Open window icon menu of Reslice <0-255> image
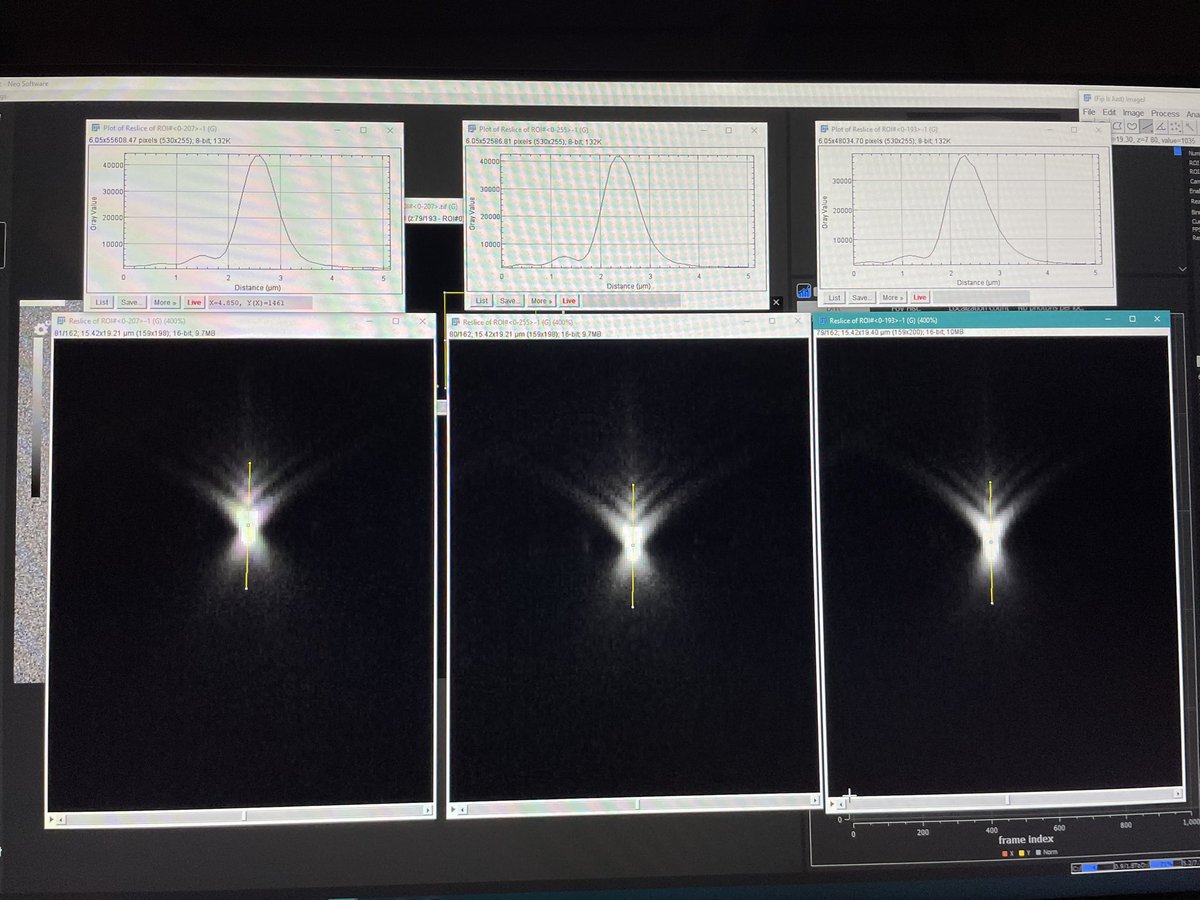The width and height of the screenshot is (1200, 900). click(456, 322)
